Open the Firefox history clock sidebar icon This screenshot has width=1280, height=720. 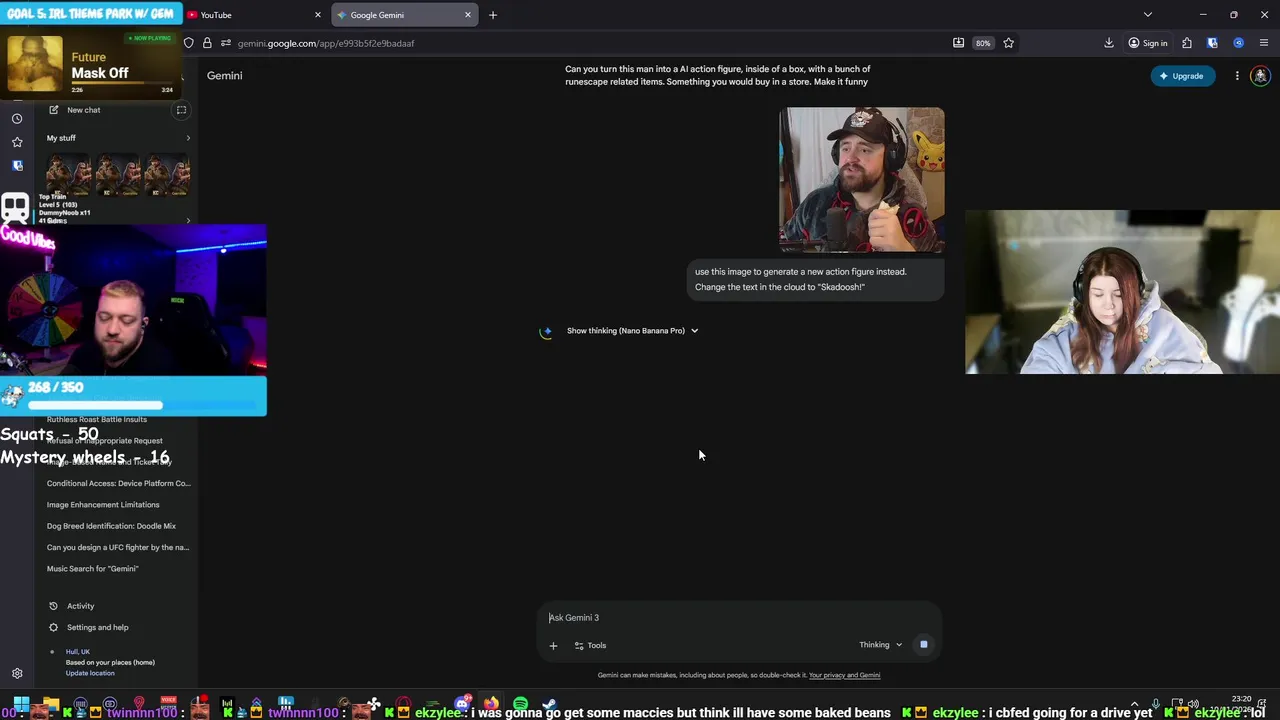17,118
